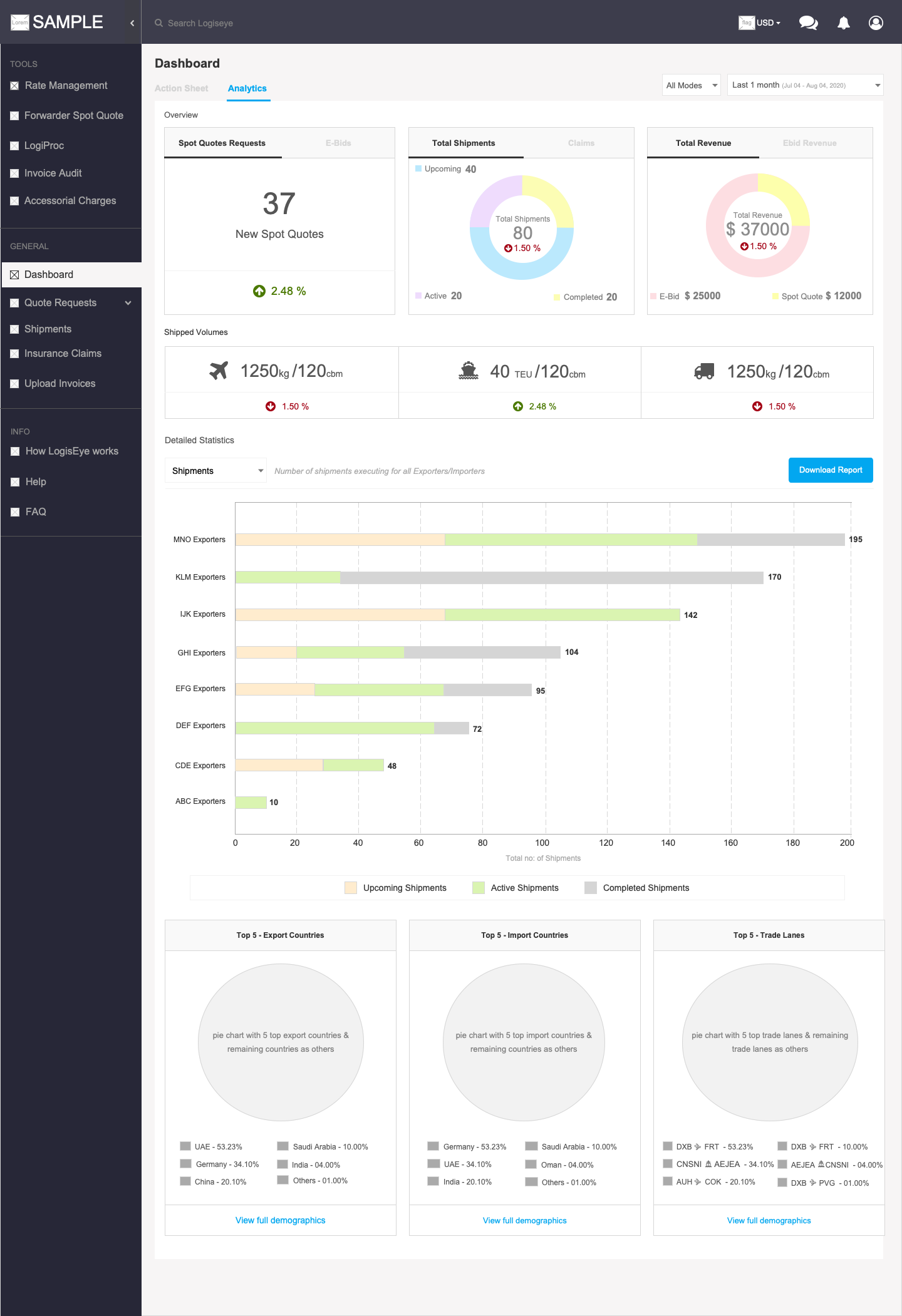The image size is (902, 1316).
Task: Toggle the Upcoming Shipments legend item
Action: point(396,888)
